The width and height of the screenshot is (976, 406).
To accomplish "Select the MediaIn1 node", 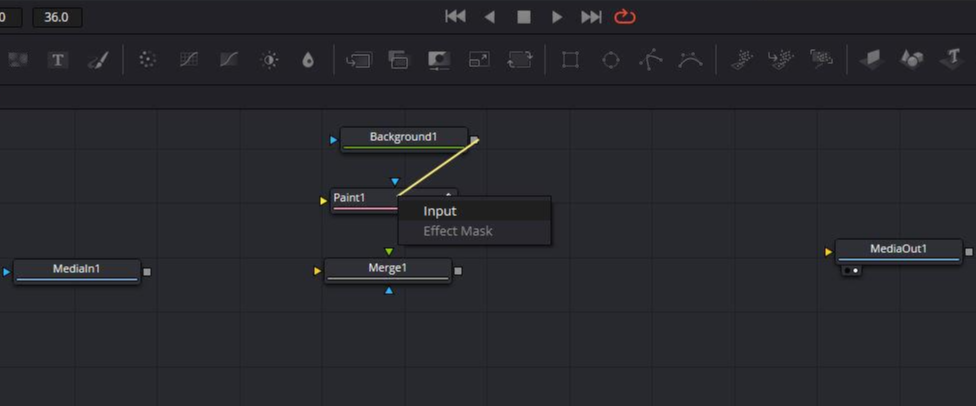I will click(x=77, y=271).
